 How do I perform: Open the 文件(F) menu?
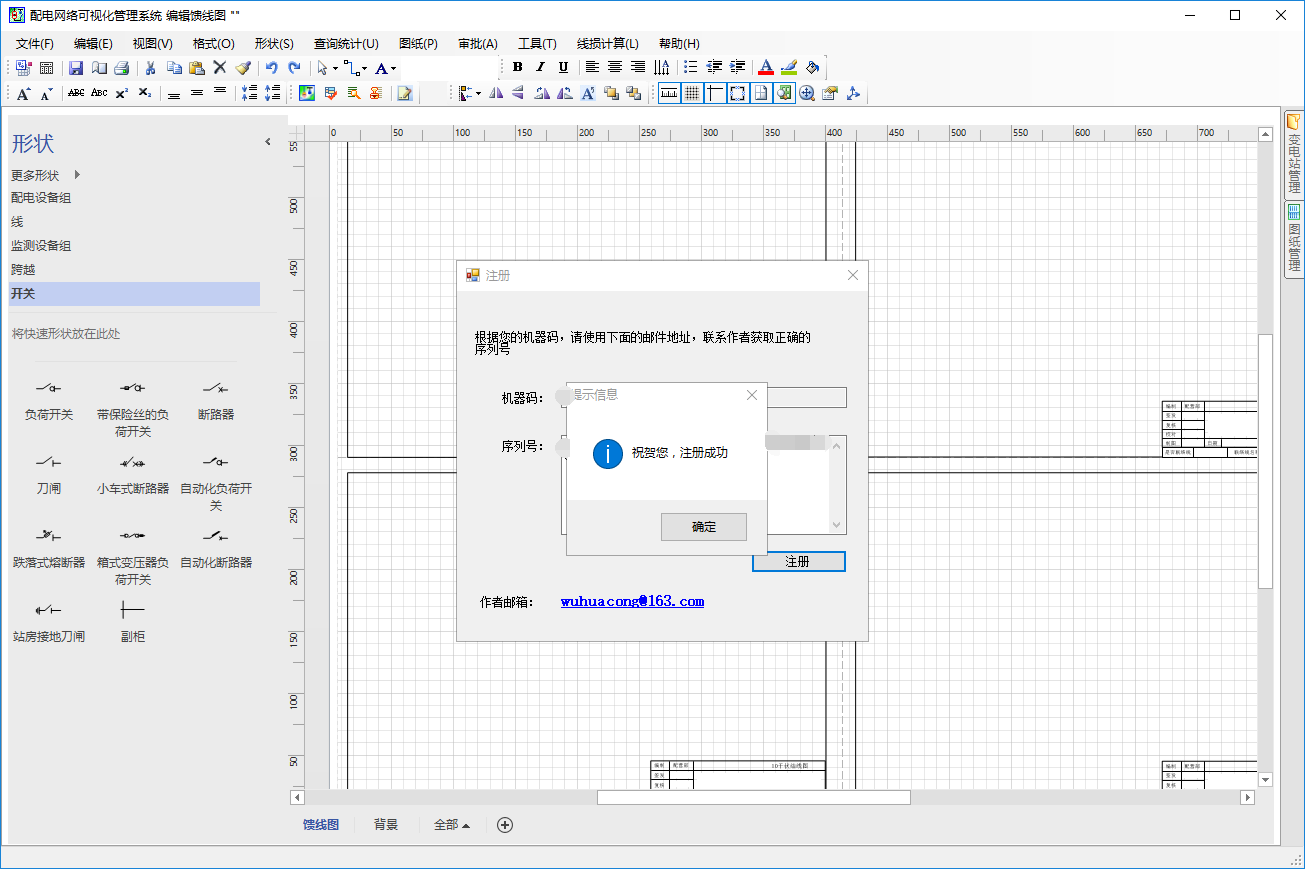pyautogui.click(x=35, y=44)
